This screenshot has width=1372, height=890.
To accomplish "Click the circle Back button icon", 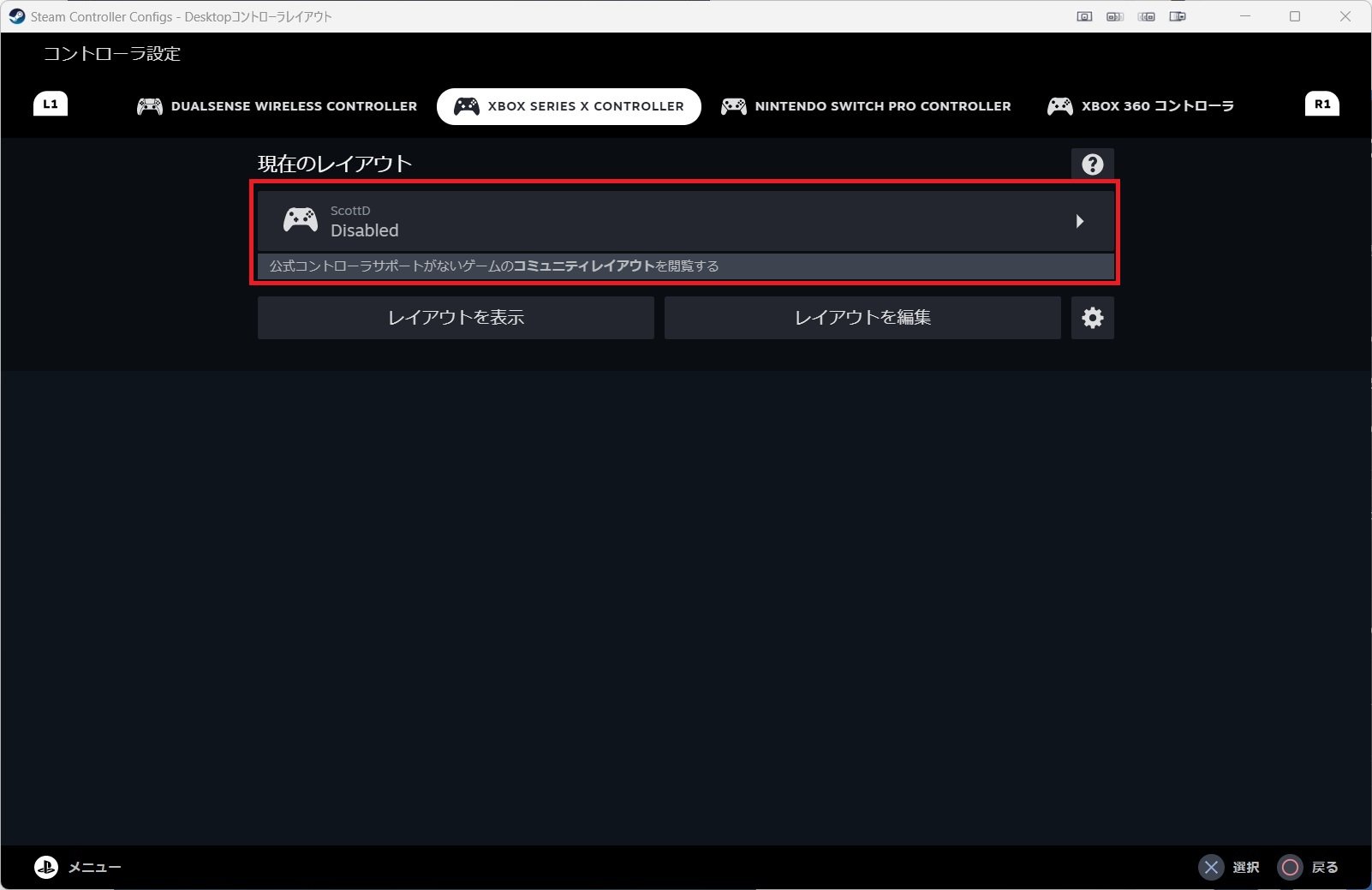I will (1290, 868).
